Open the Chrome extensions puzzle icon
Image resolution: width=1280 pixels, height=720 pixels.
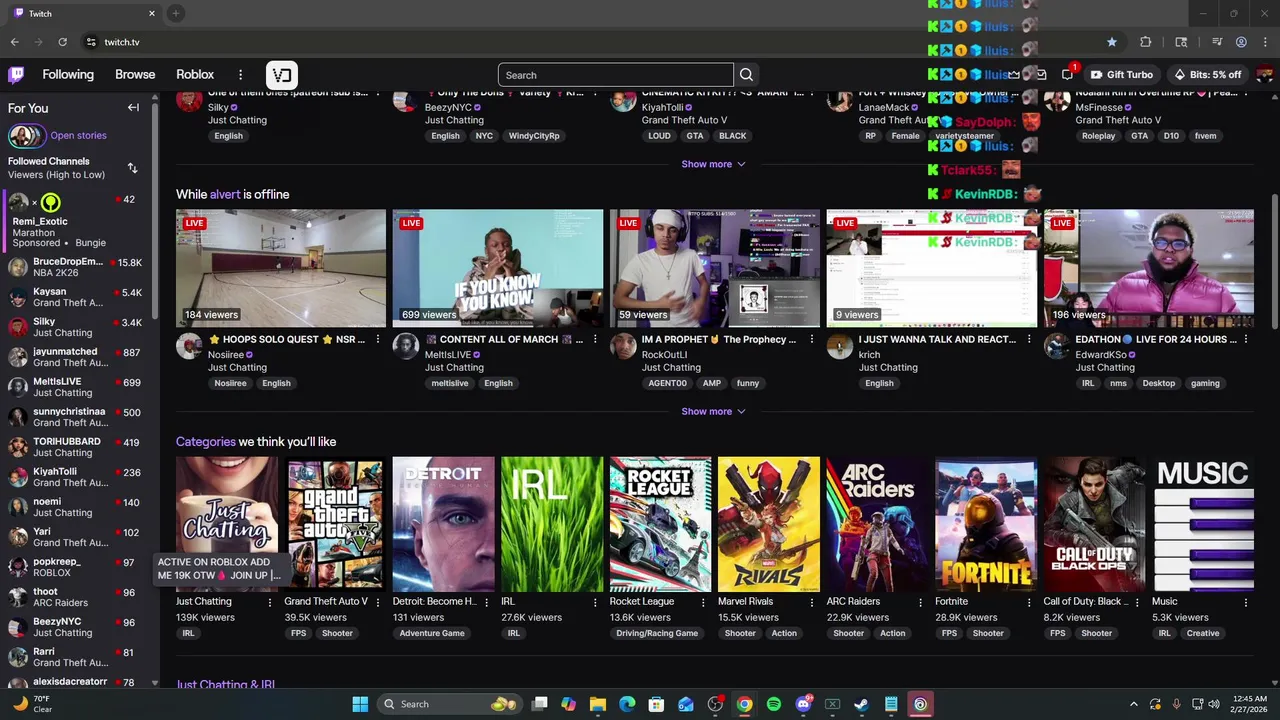point(1146,42)
